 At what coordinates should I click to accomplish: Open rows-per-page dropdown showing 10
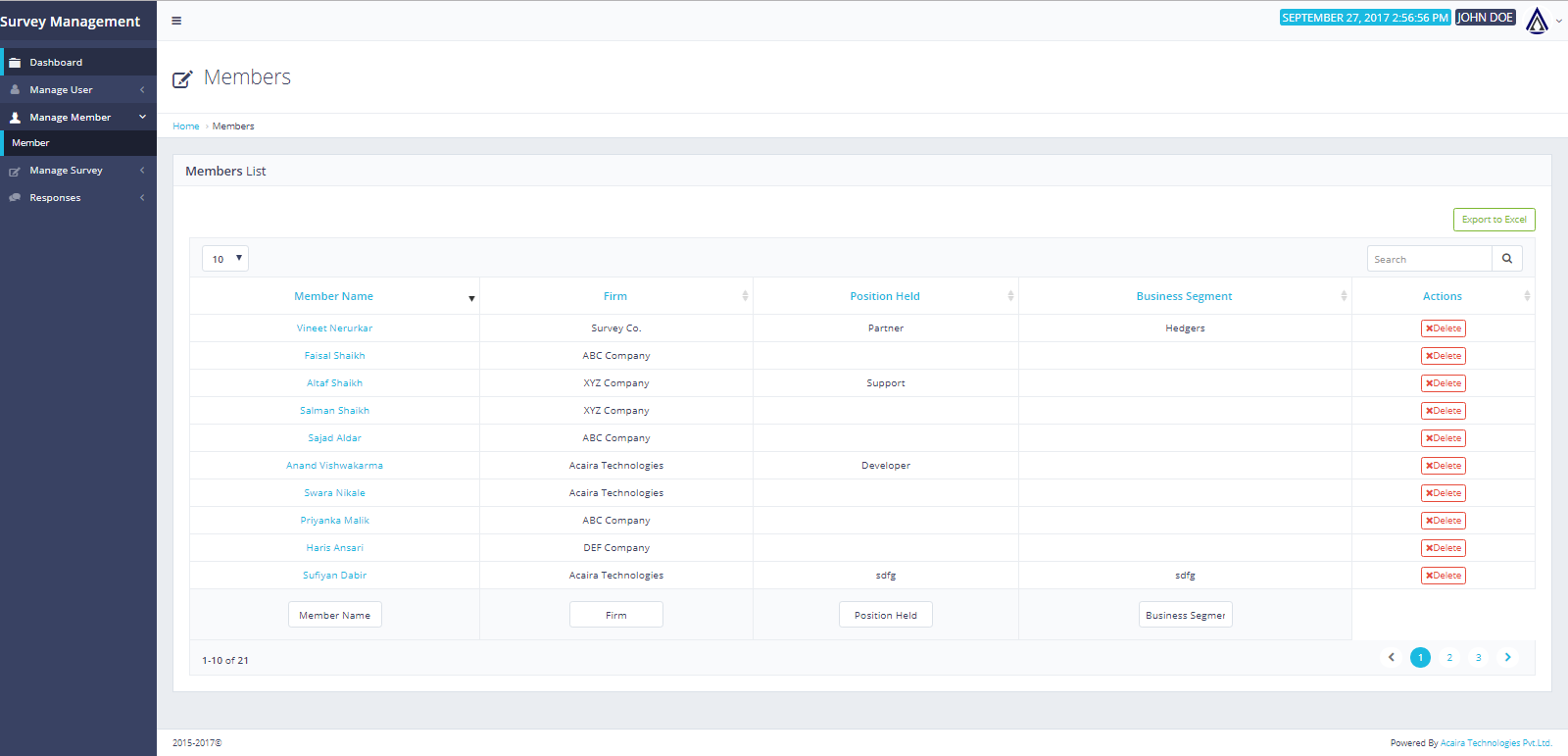tap(225, 259)
